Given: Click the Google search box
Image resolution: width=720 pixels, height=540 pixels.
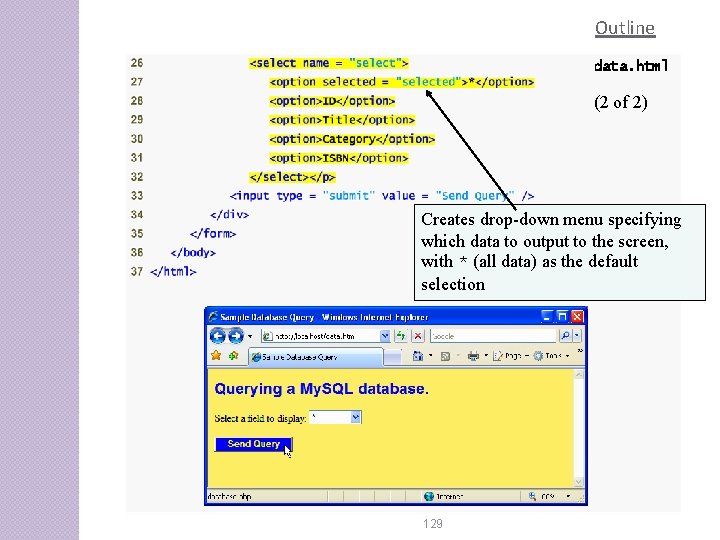Looking at the screenshot, I should pos(493,336).
